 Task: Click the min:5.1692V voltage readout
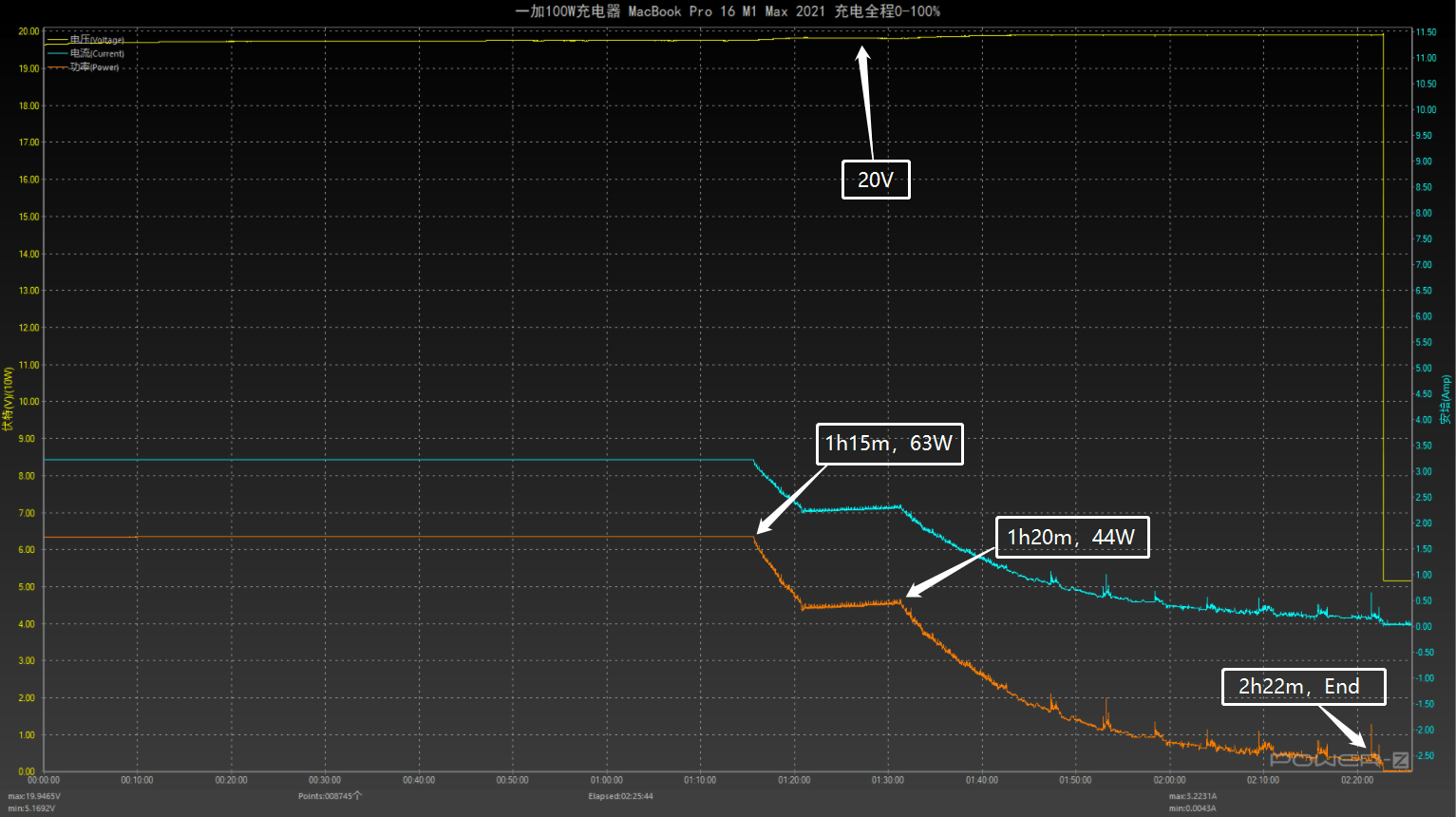(x=31, y=808)
